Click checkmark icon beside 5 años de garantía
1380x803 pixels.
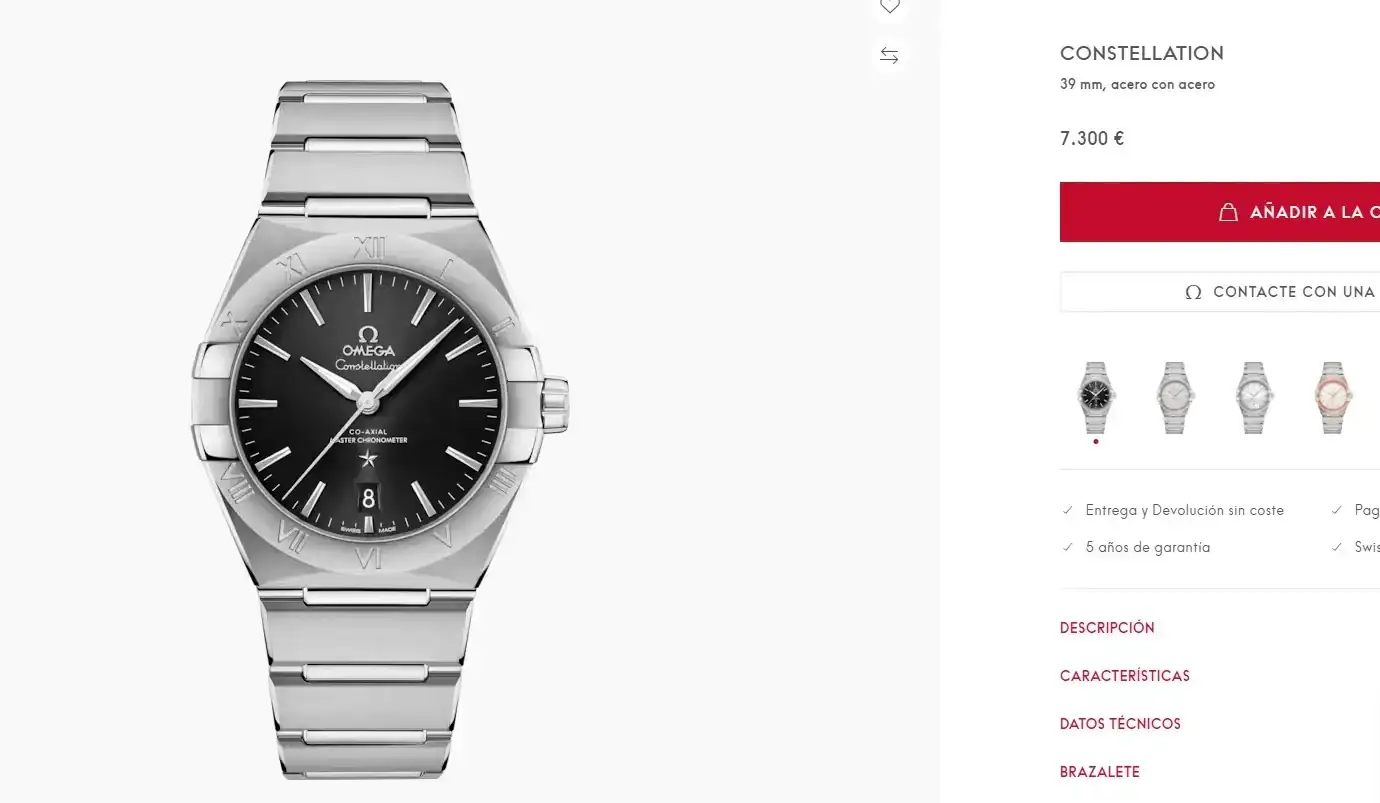click(1068, 548)
